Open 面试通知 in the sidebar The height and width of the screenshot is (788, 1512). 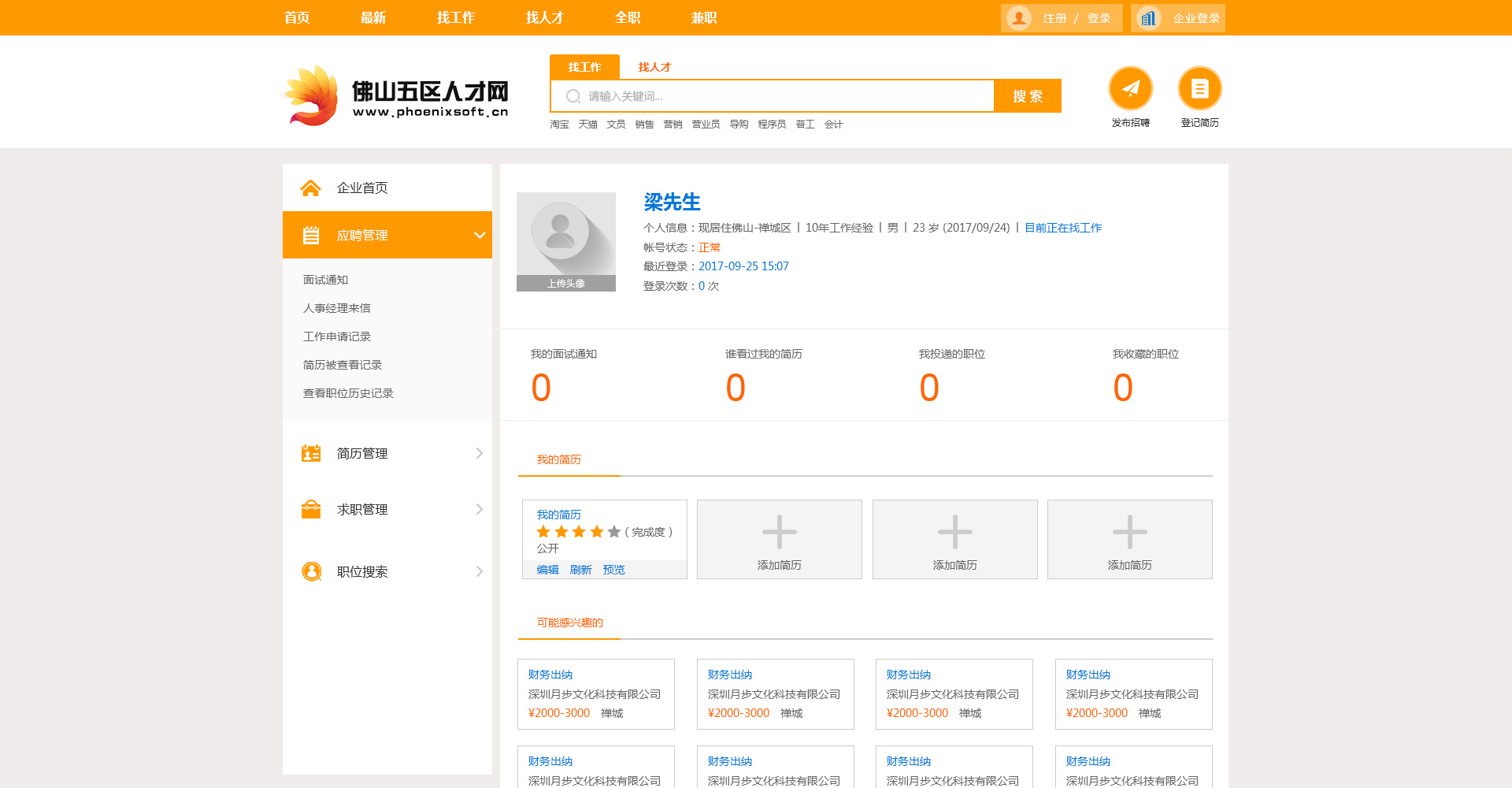point(325,280)
